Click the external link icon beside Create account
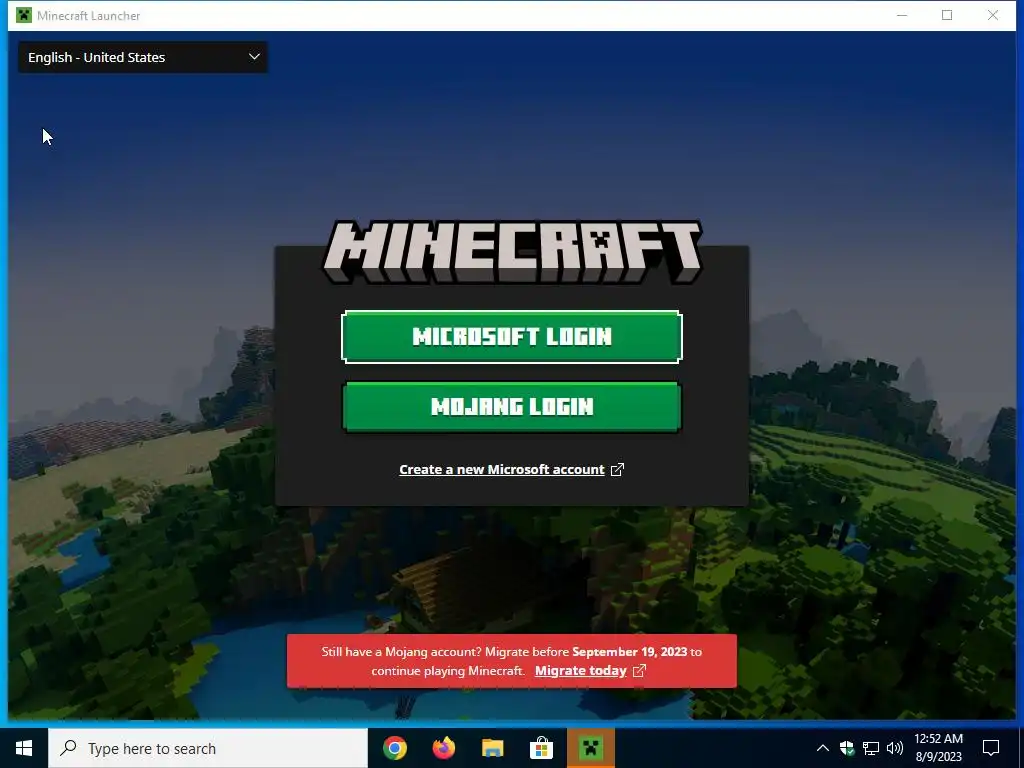1024x768 pixels. coord(617,470)
